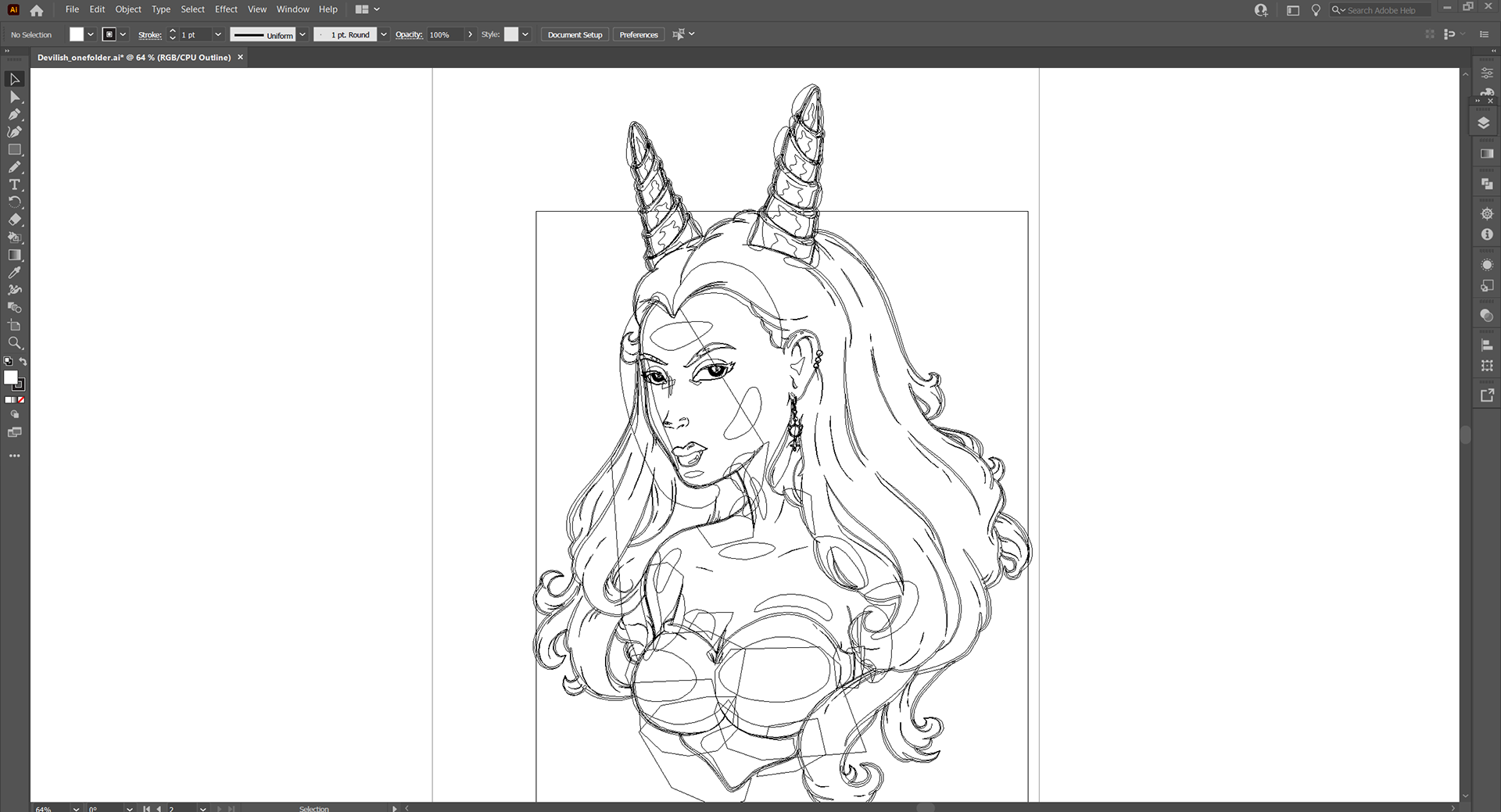
Task: Swap Fill and Stroke colors
Action: pyautogui.click(x=23, y=362)
